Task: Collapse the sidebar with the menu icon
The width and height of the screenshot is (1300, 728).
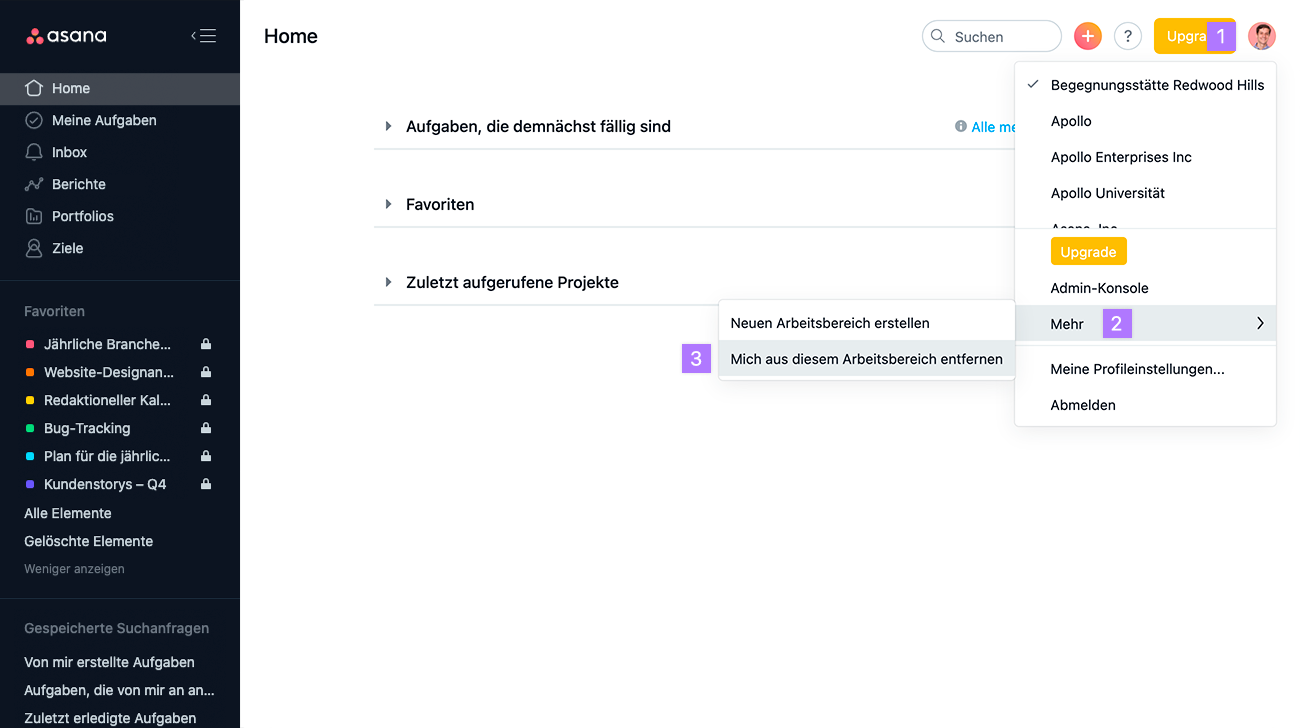Action: [203, 36]
